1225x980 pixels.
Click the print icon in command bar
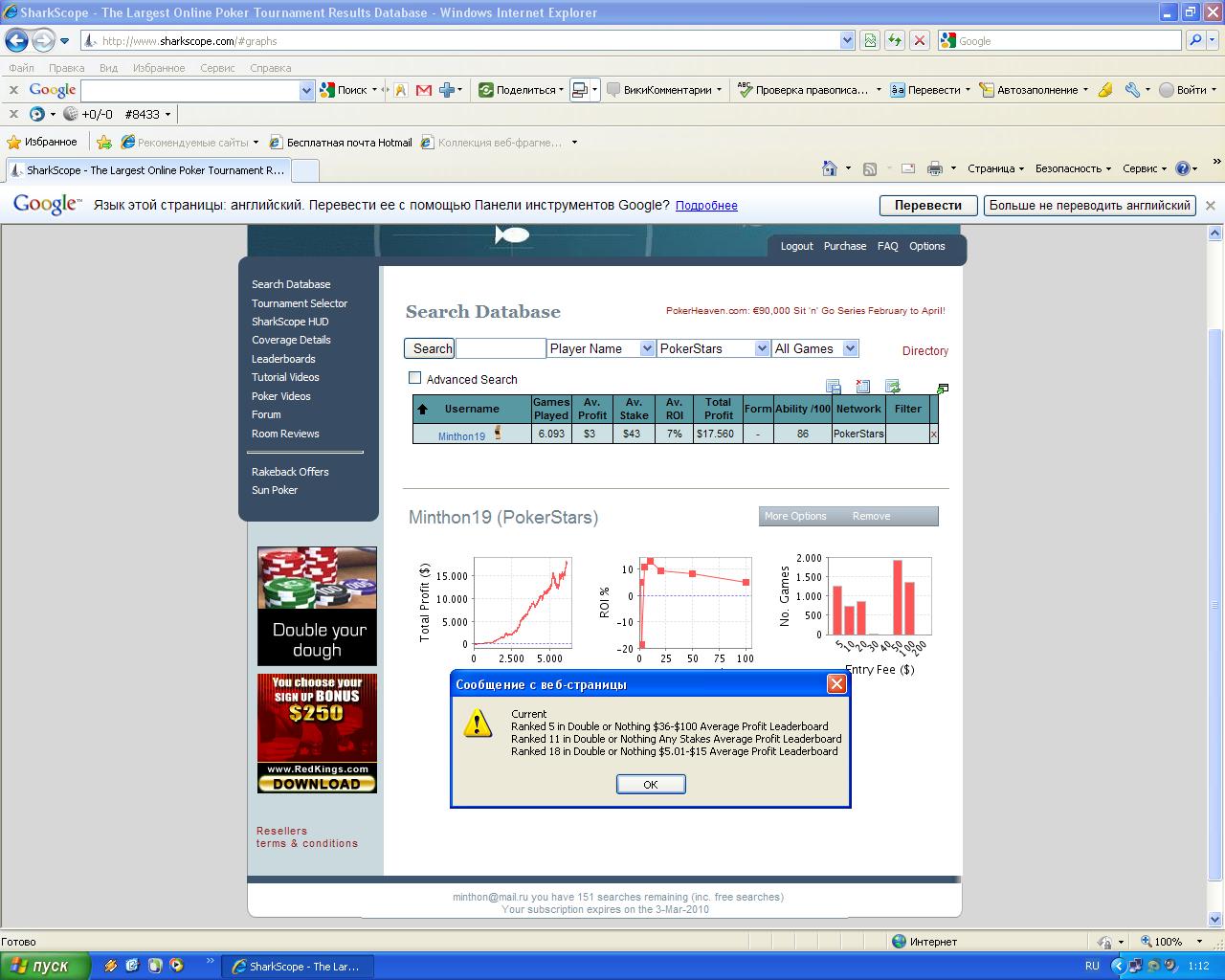click(935, 168)
